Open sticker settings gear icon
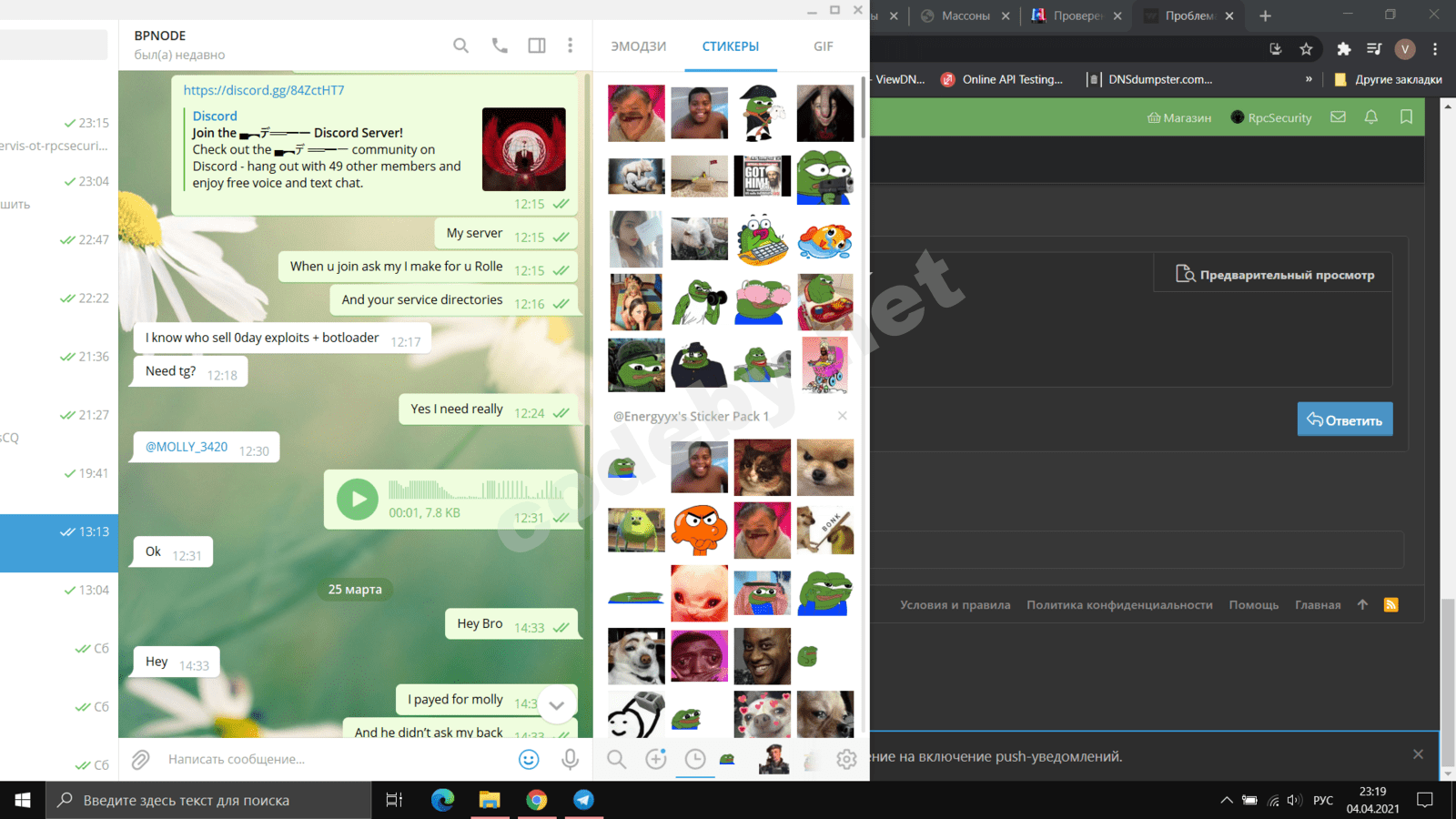This screenshot has height=819, width=1456. pos(846,759)
